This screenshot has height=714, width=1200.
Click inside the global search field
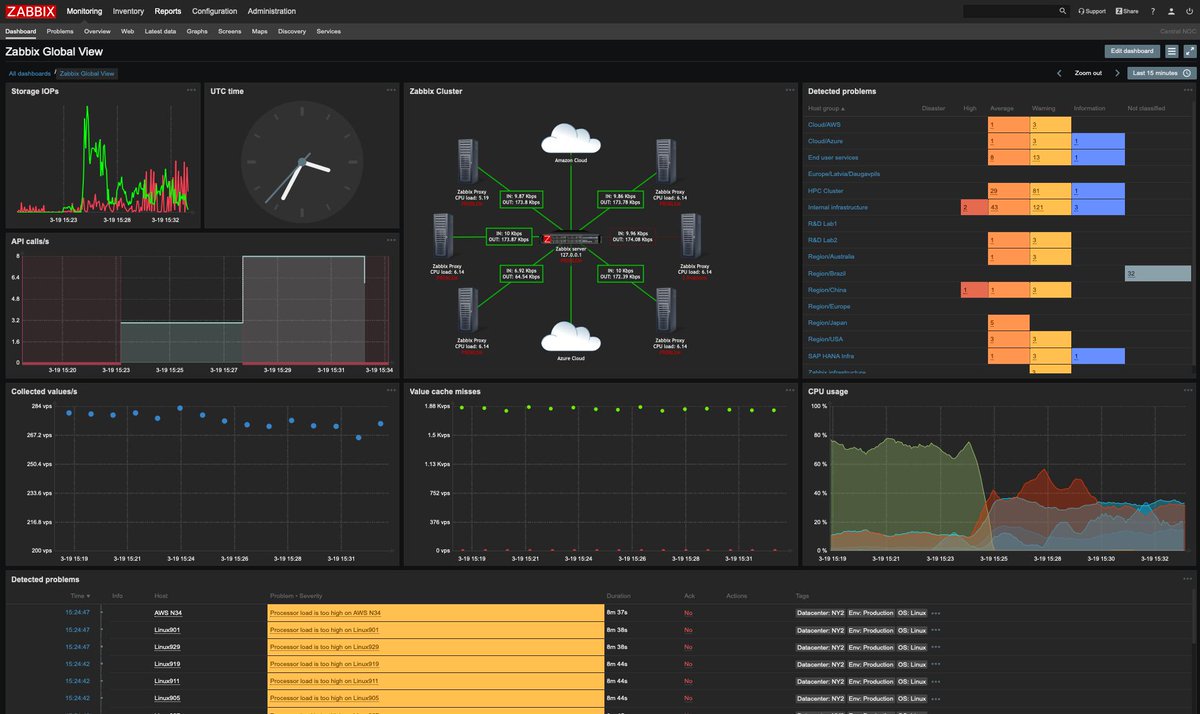coord(1009,11)
